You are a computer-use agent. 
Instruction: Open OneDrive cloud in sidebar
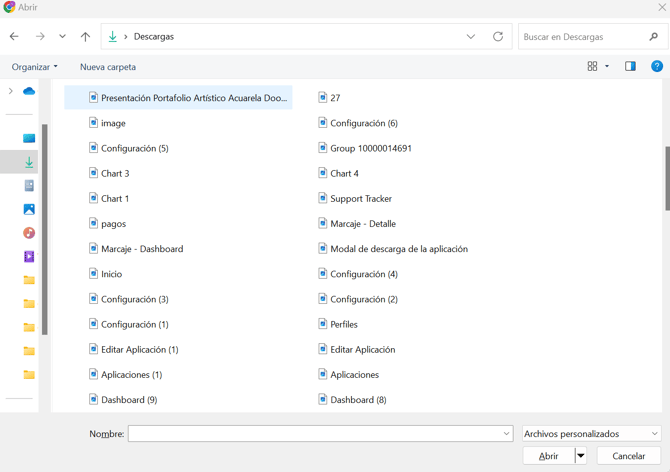click(29, 91)
